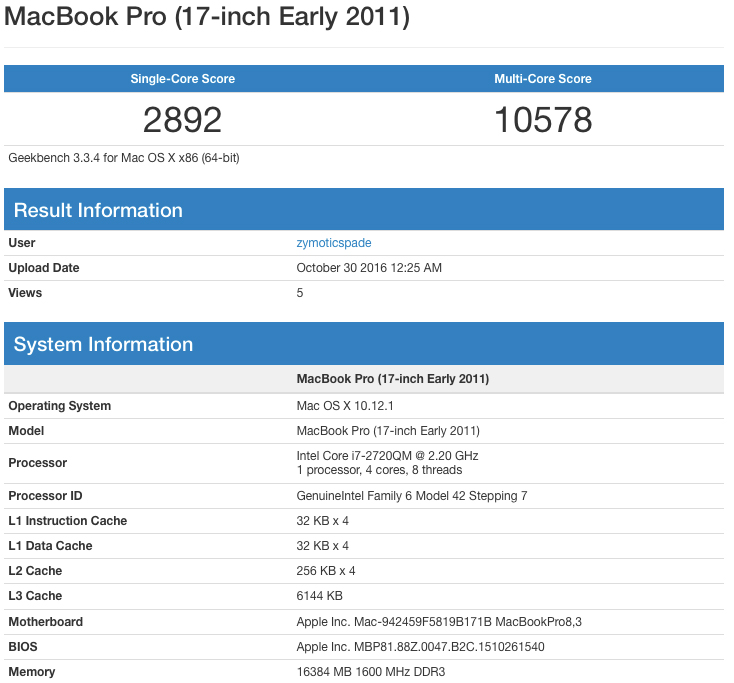Click the Memory row label
The image size is (734, 683).
click(32, 672)
